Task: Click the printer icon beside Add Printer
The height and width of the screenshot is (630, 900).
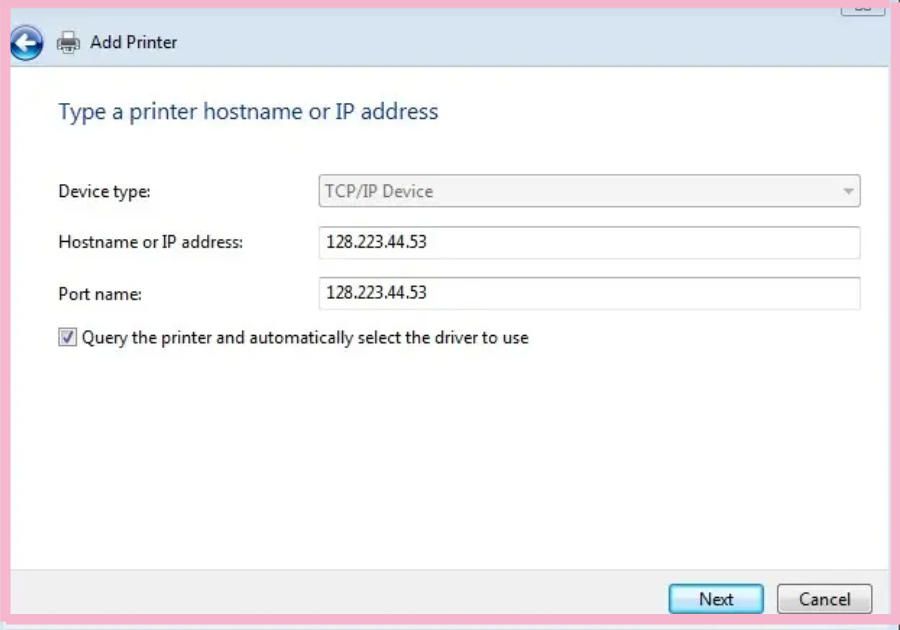Action: click(68, 42)
